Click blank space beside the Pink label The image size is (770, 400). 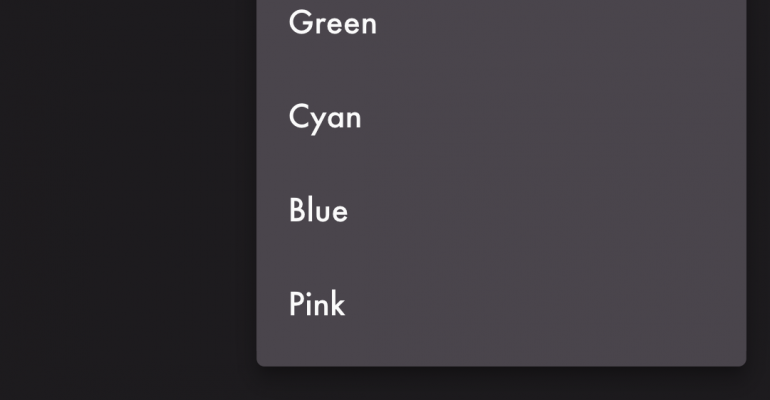coord(545,304)
